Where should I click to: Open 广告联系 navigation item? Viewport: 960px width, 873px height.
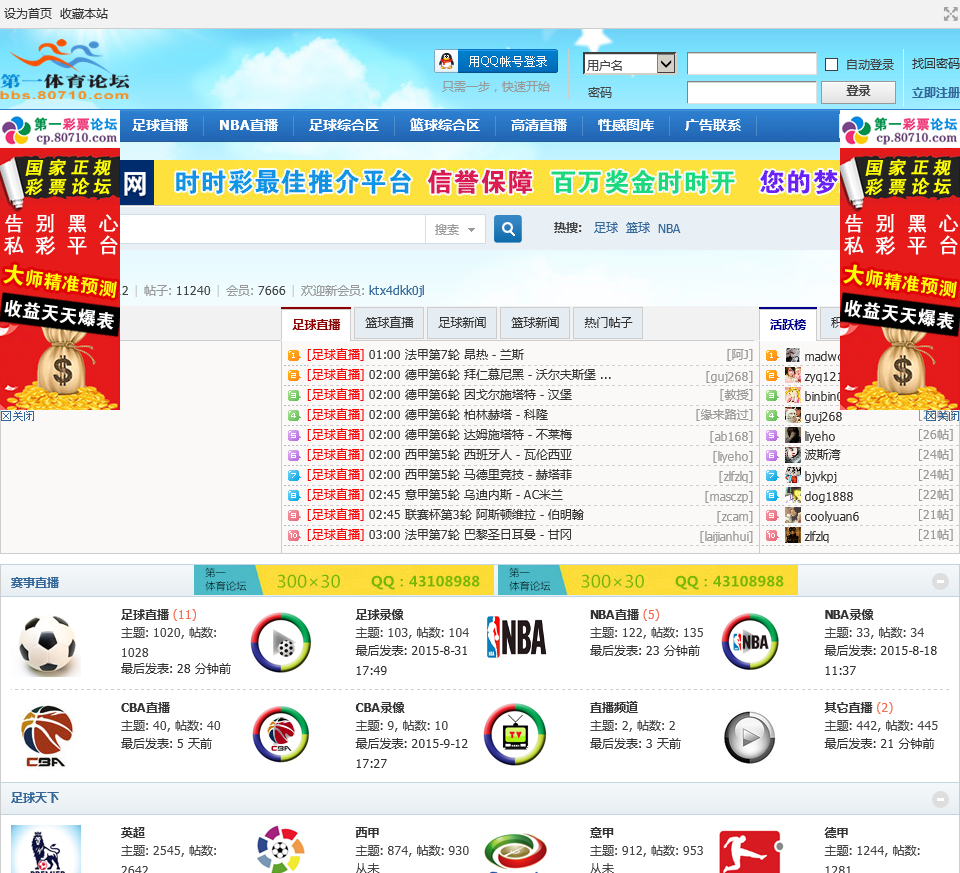point(713,126)
